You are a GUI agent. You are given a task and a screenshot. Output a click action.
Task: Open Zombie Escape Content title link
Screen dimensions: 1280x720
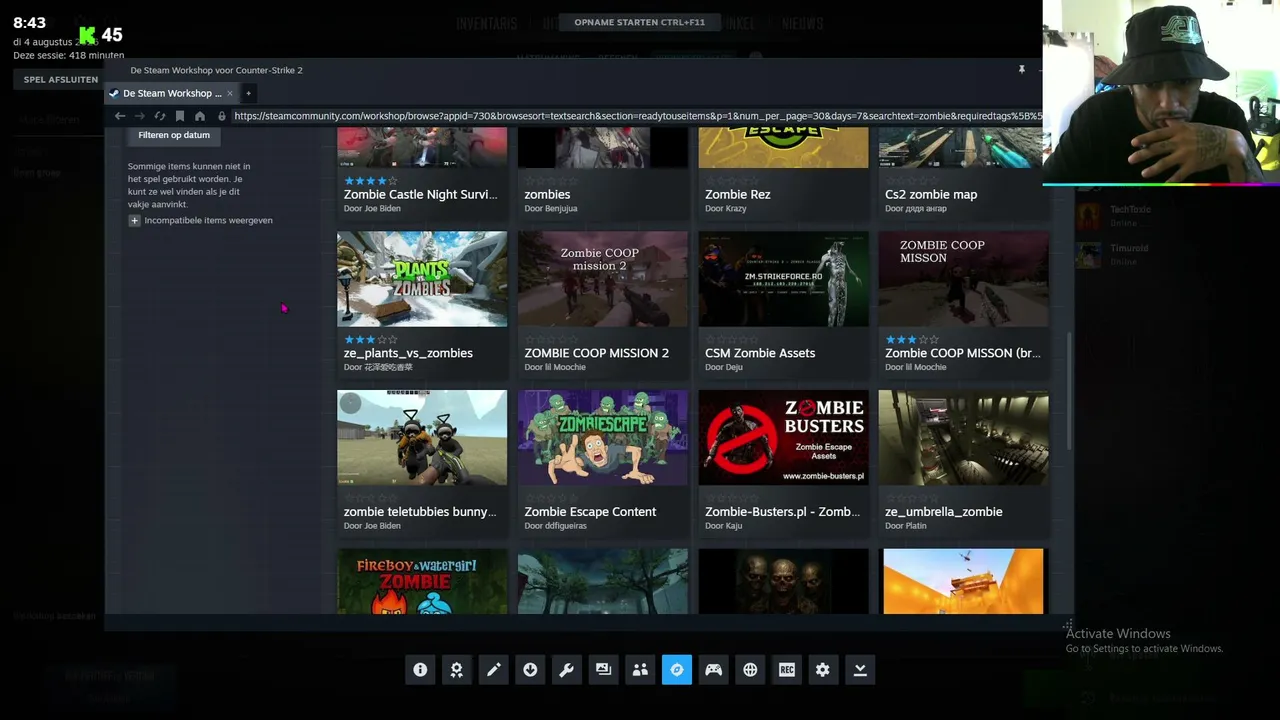(590, 512)
